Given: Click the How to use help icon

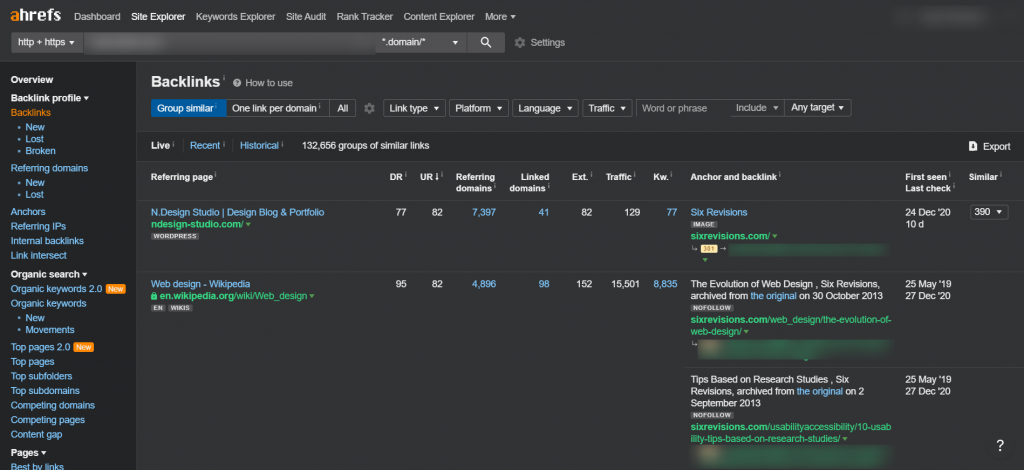Looking at the screenshot, I should 236,83.
